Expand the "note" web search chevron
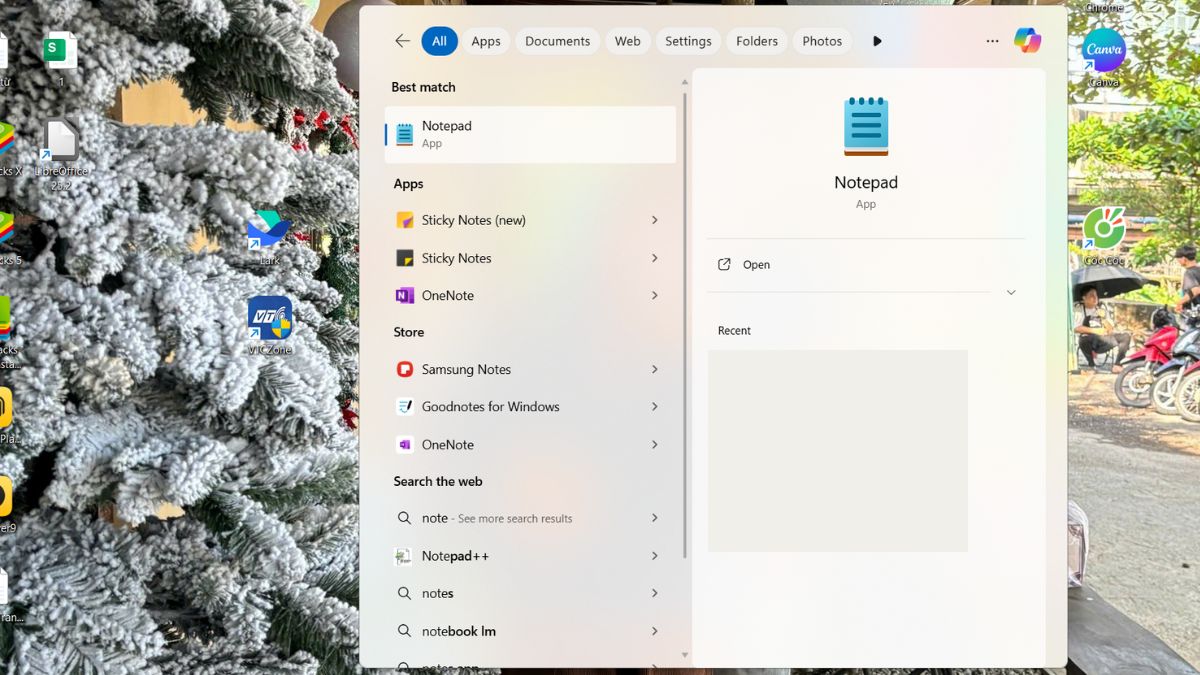Viewport: 1200px width, 675px height. (x=655, y=518)
